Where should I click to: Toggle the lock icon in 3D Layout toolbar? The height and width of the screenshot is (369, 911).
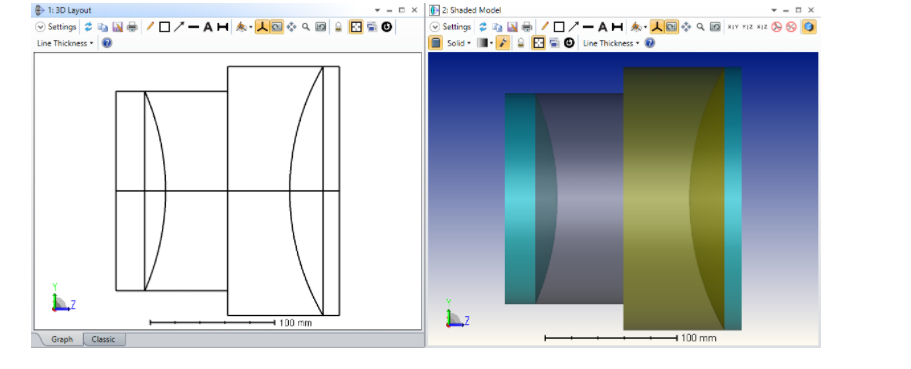pos(339,27)
